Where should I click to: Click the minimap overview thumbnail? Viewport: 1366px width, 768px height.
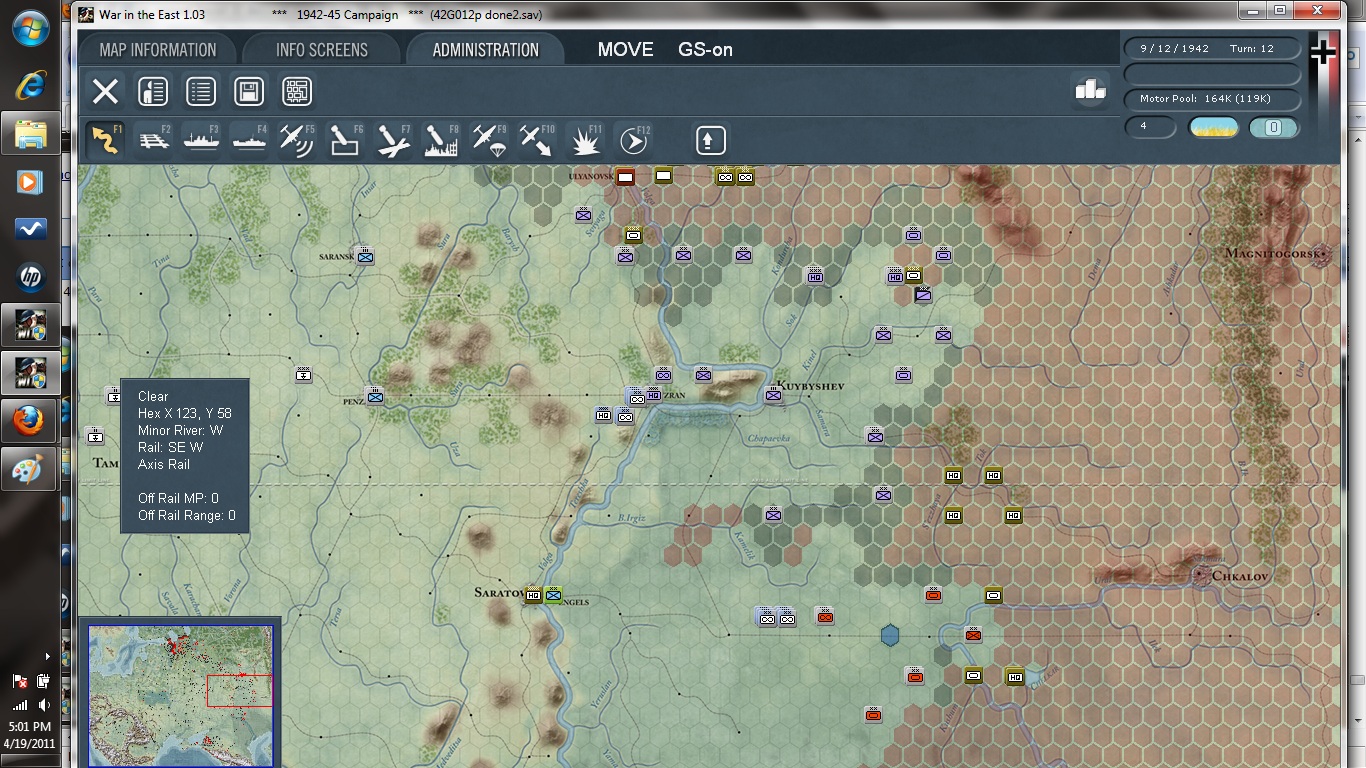pos(180,695)
